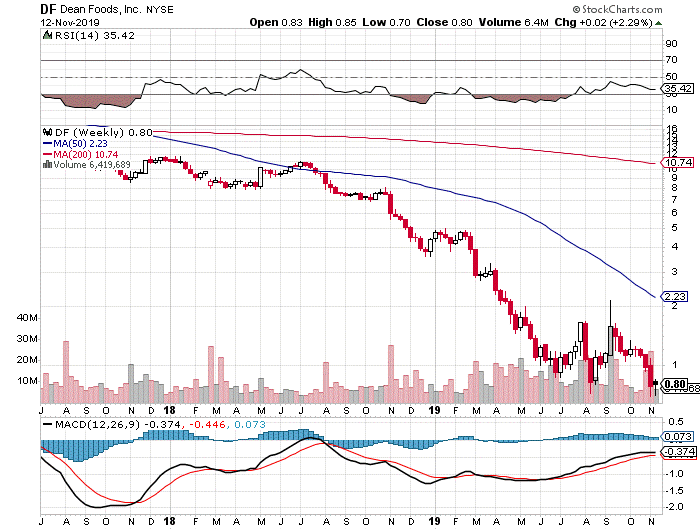This screenshot has height=530, width=700.
Task: Click the RSI 35.42 axis value tag
Action: point(678,88)
